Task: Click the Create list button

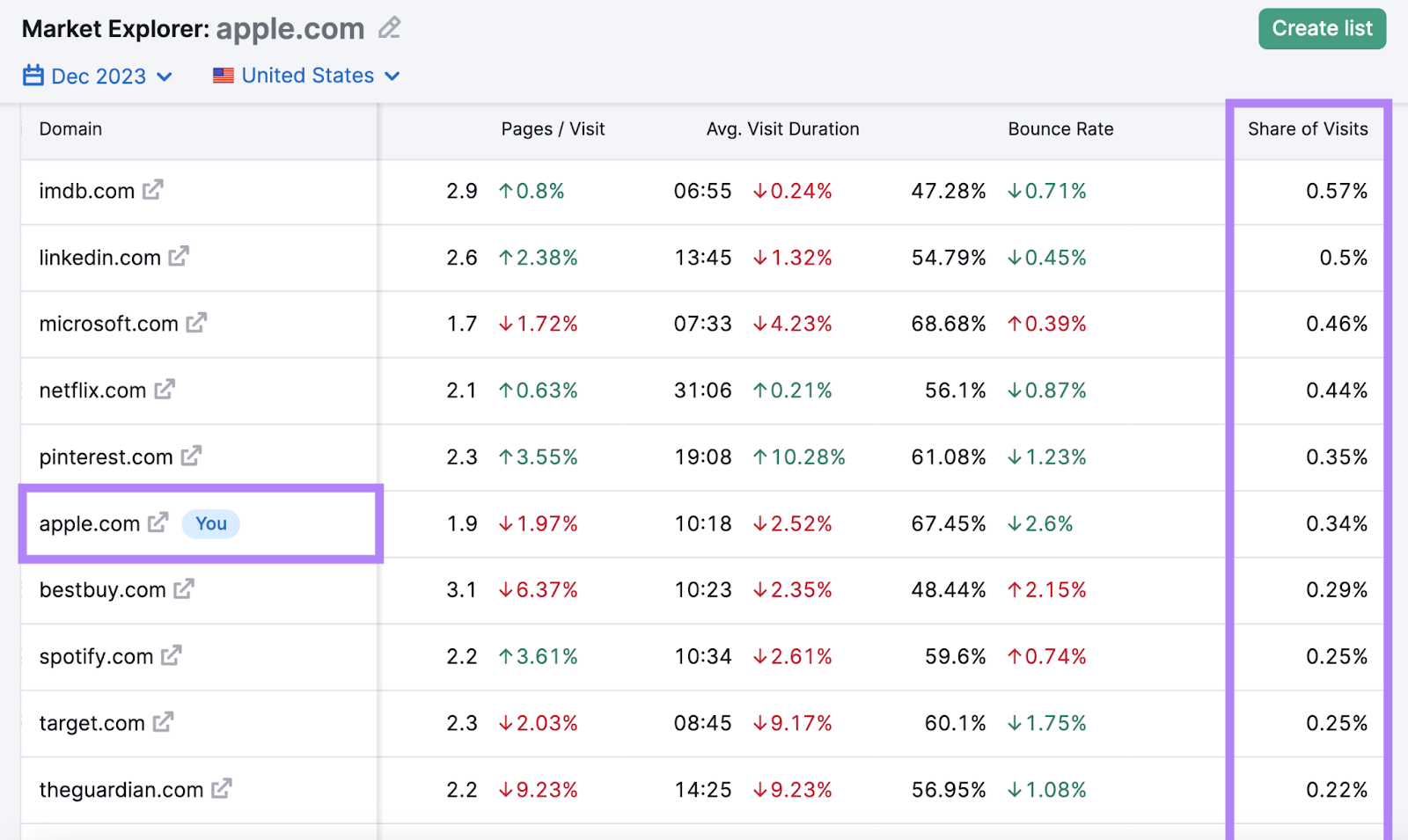Action: [x=1322, y=29]
